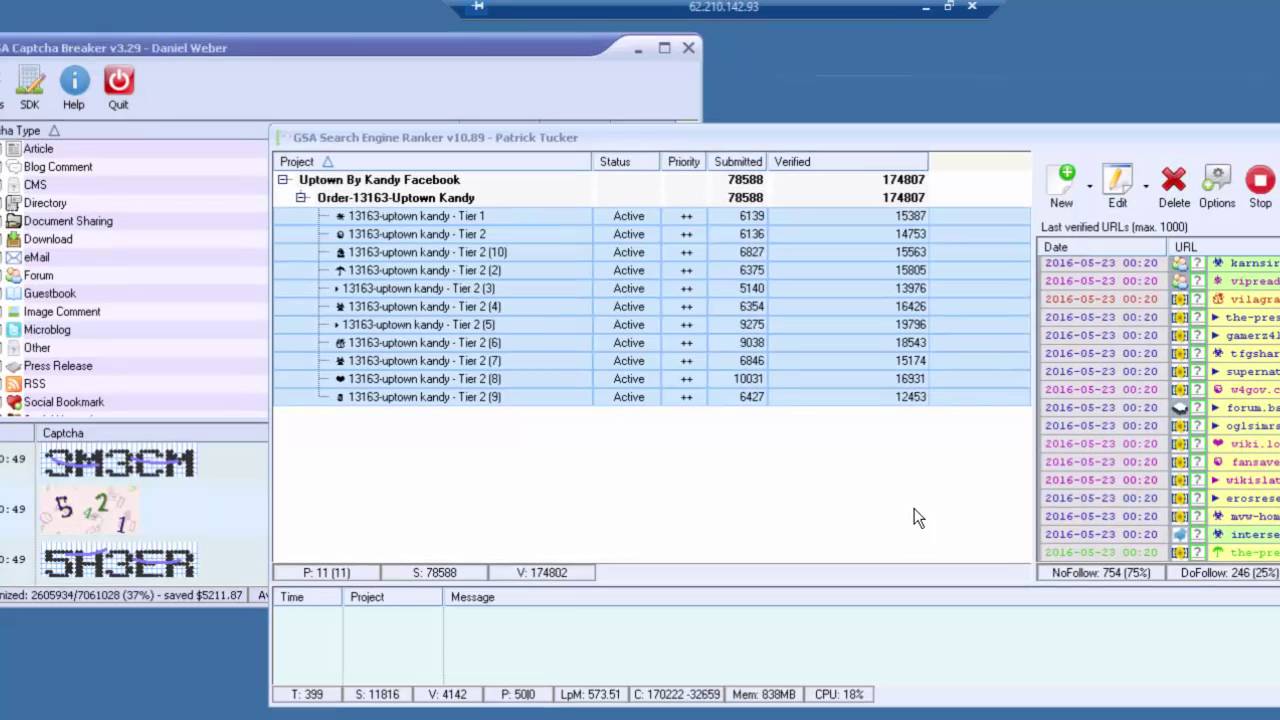
Task: Click question mark icon in vilagra row
Action: pos(1197,299)
